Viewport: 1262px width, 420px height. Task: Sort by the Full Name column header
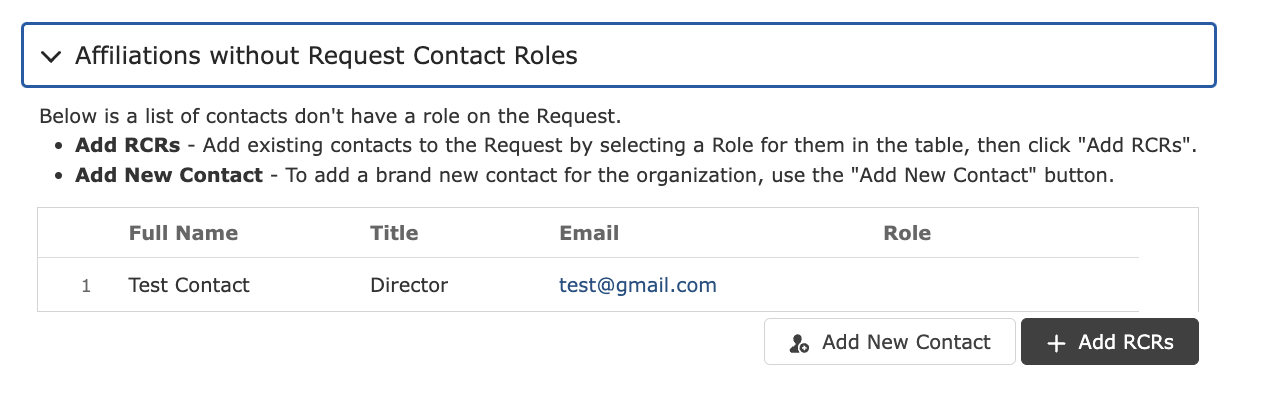(183, 233)
